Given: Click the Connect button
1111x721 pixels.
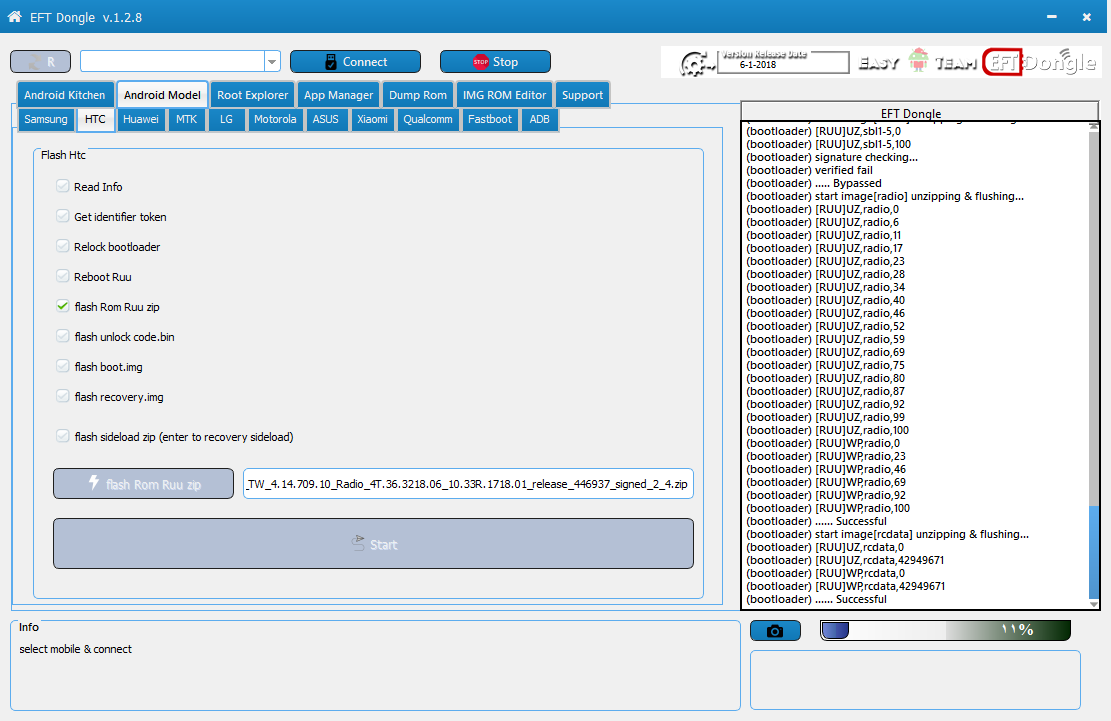Looking at the screenshot, I should (355, 62).
